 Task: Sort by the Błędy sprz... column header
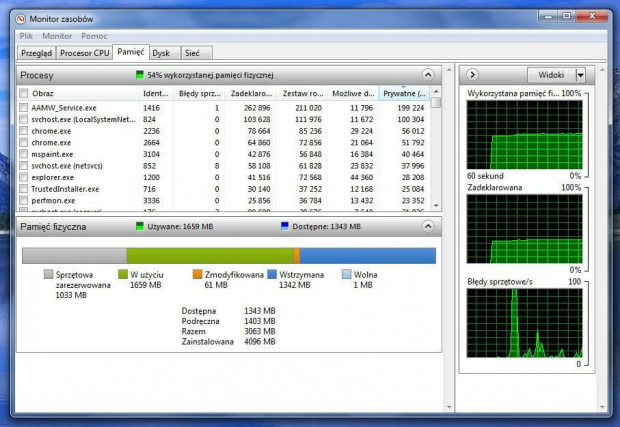199,93
